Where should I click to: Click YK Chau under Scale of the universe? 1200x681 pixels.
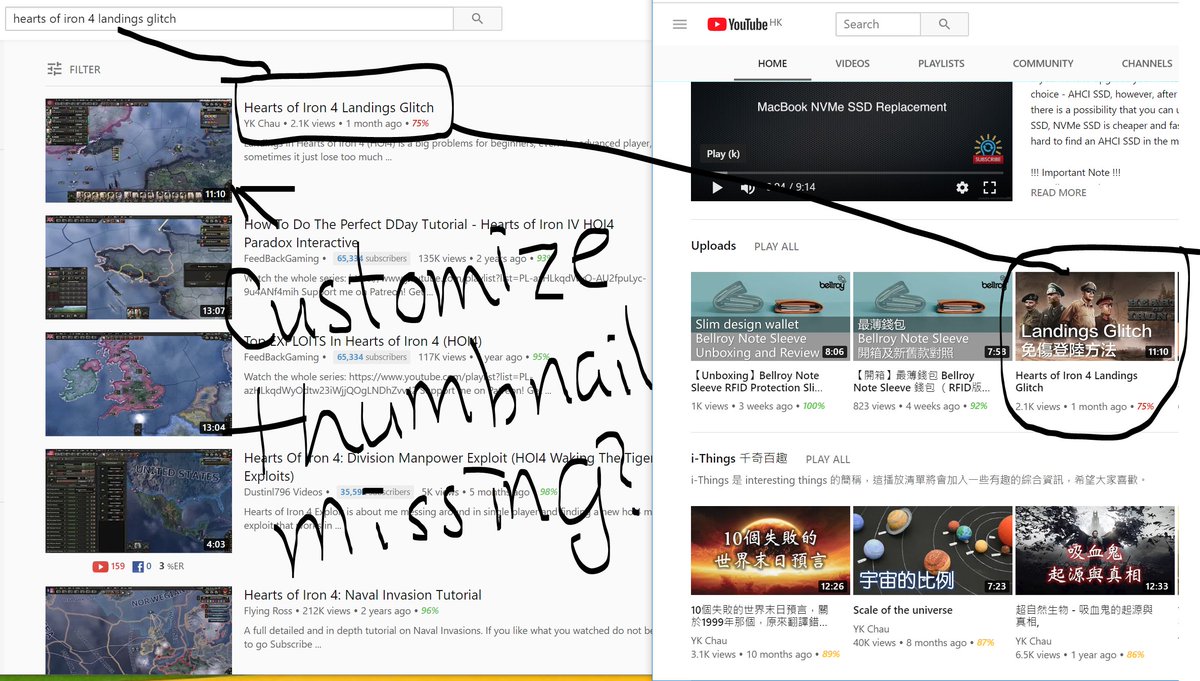(x=871, y=629)
